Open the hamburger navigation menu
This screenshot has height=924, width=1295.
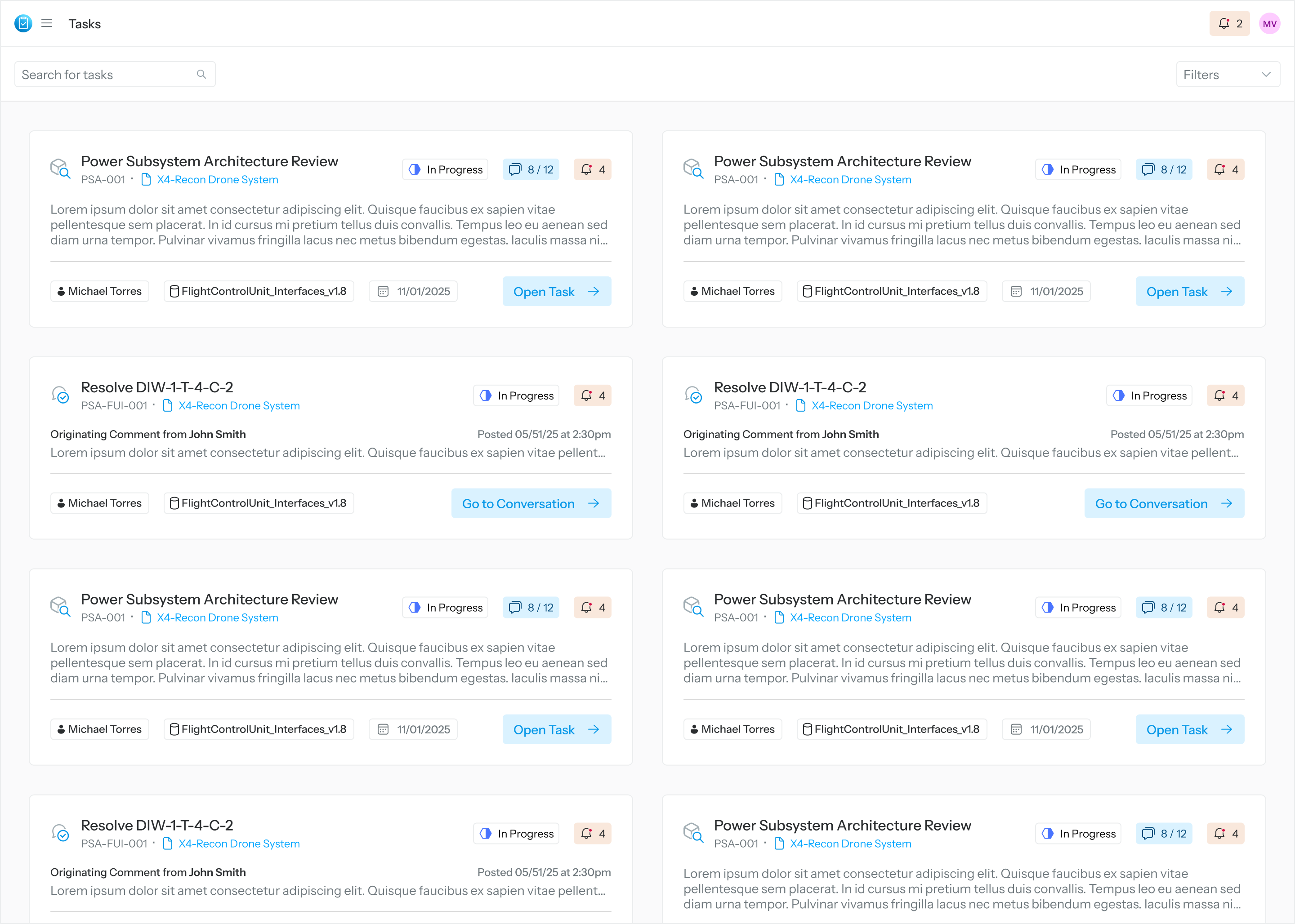tap(47, 23)
